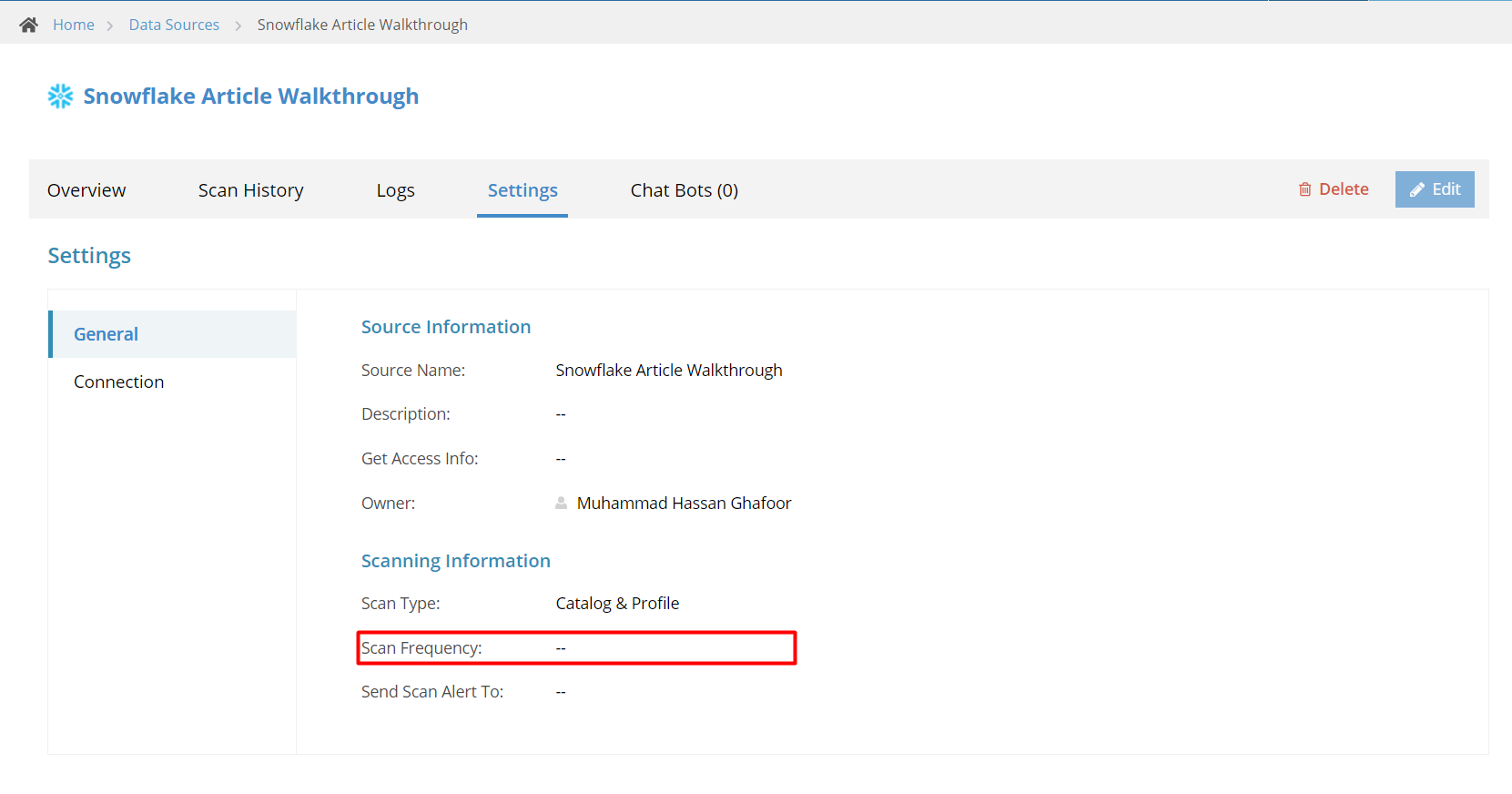
Task: Click the owner user avatar icon
Action: coord(562,503)
